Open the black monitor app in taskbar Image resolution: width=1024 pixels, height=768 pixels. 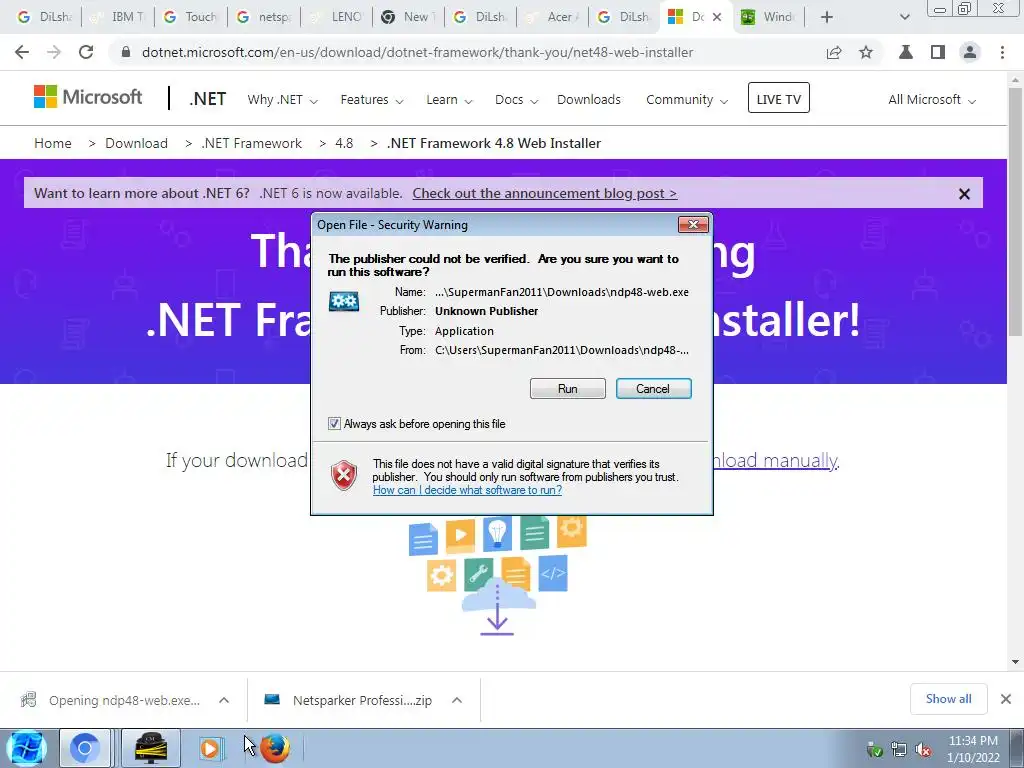click(150, 748)
